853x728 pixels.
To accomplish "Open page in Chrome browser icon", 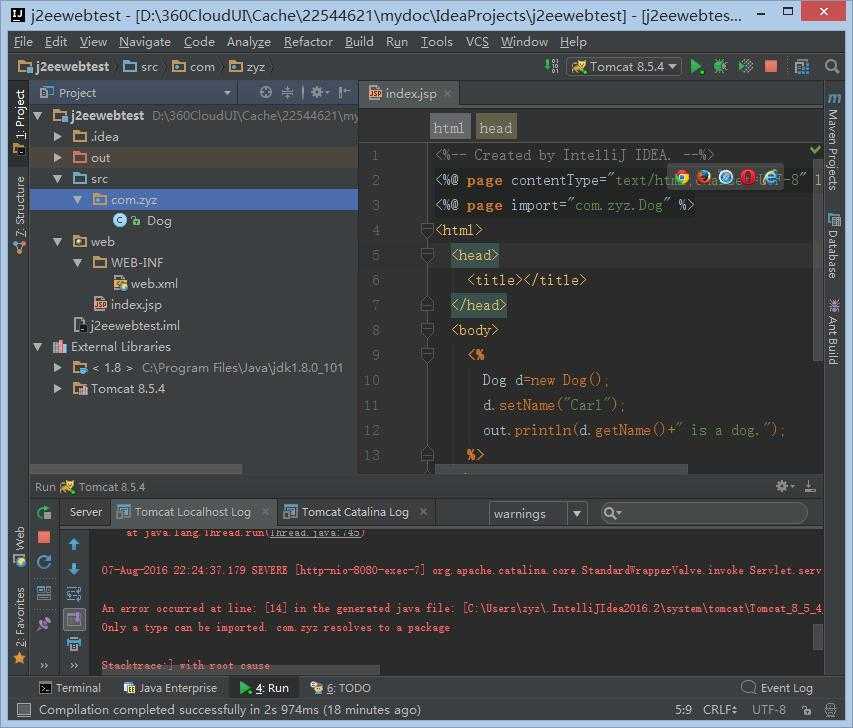I will click(681, 177).
